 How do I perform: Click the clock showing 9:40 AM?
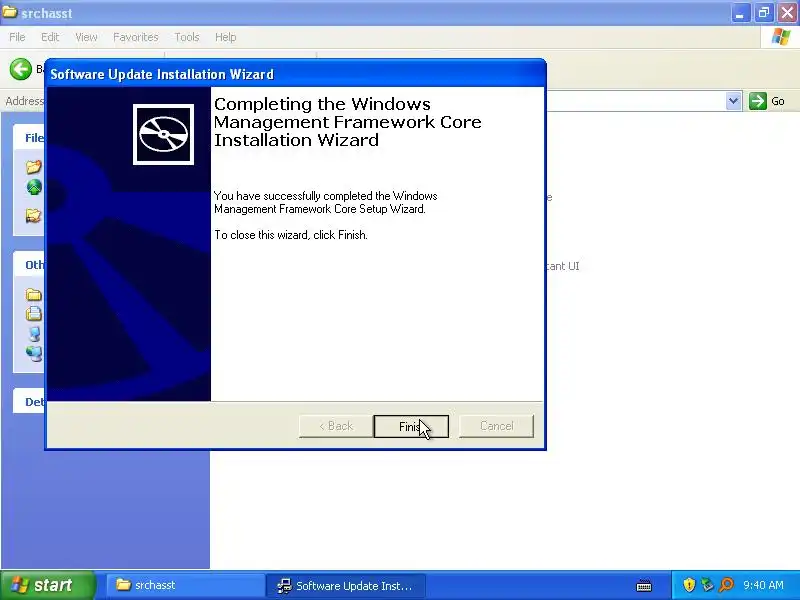[x=763, y=585]
